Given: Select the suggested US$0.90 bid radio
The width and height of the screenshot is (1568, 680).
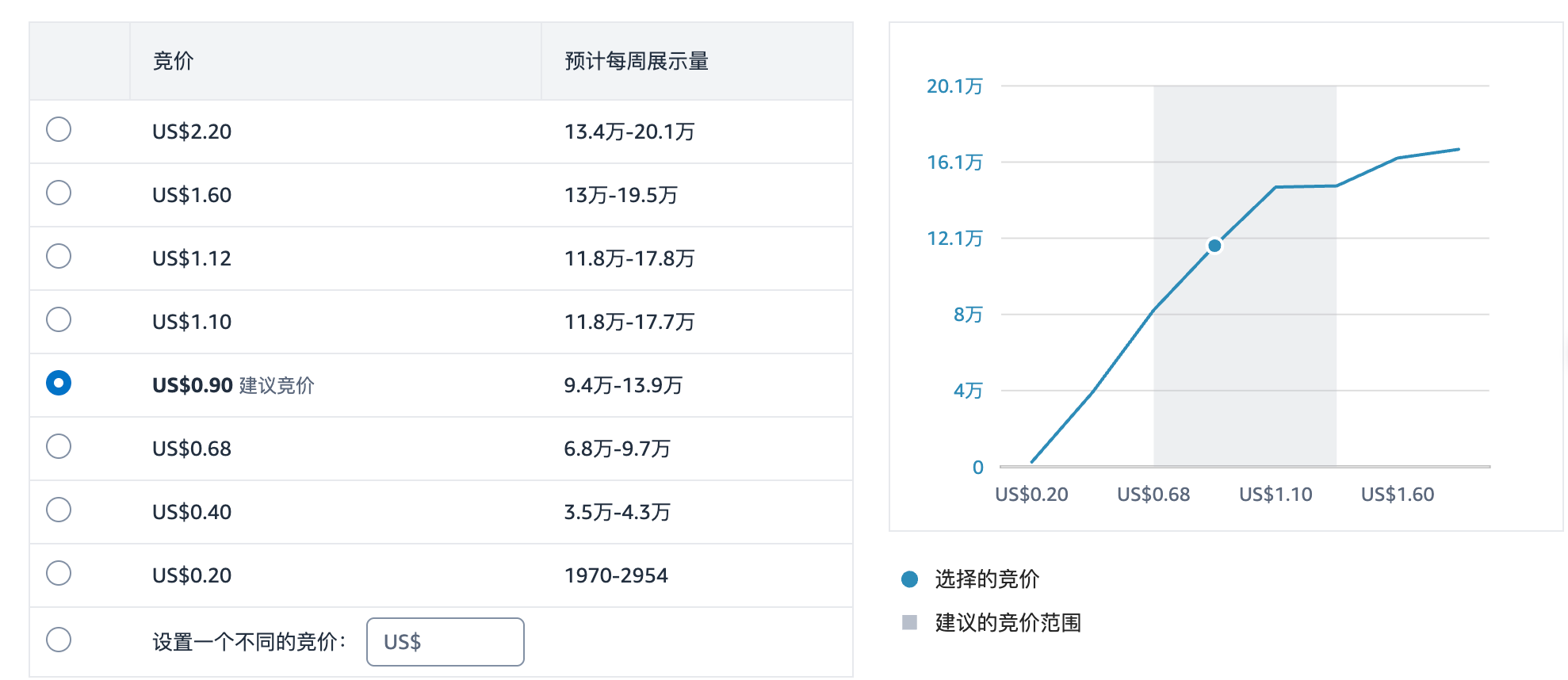Looking at the screenshot, I should pyautogui.click(x=59, y=383).
